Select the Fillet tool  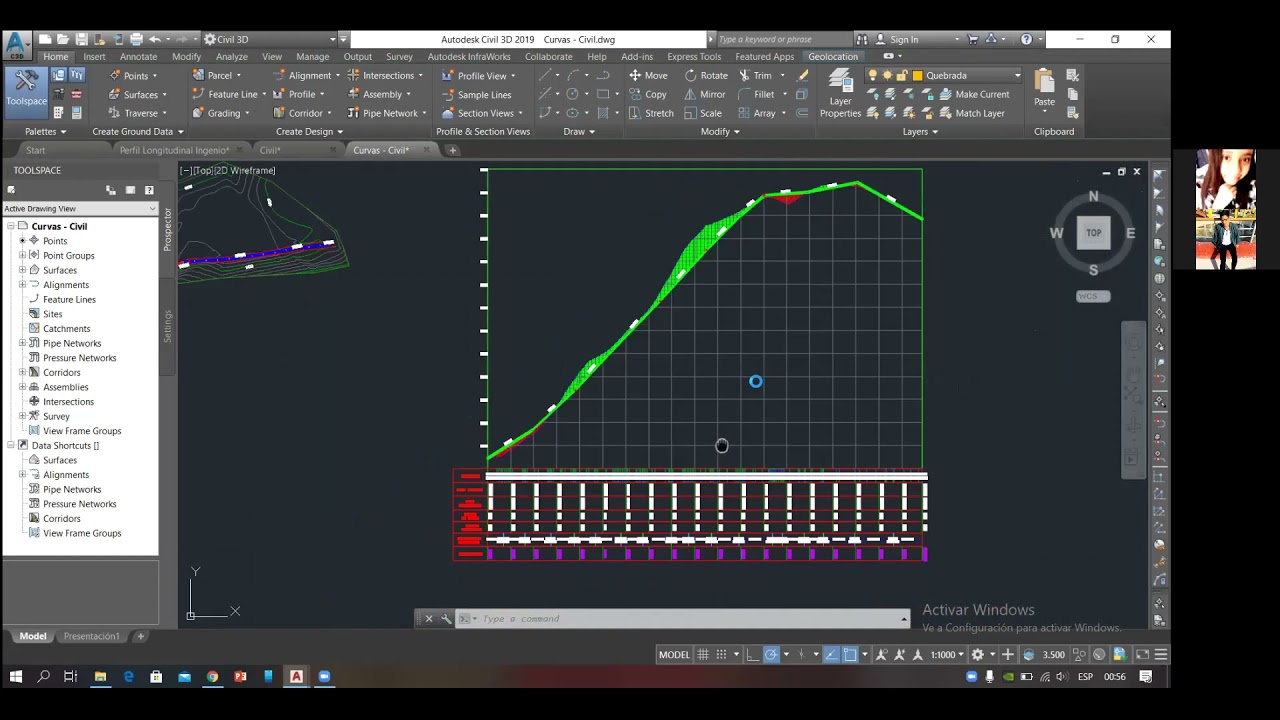tap(757, 94)
